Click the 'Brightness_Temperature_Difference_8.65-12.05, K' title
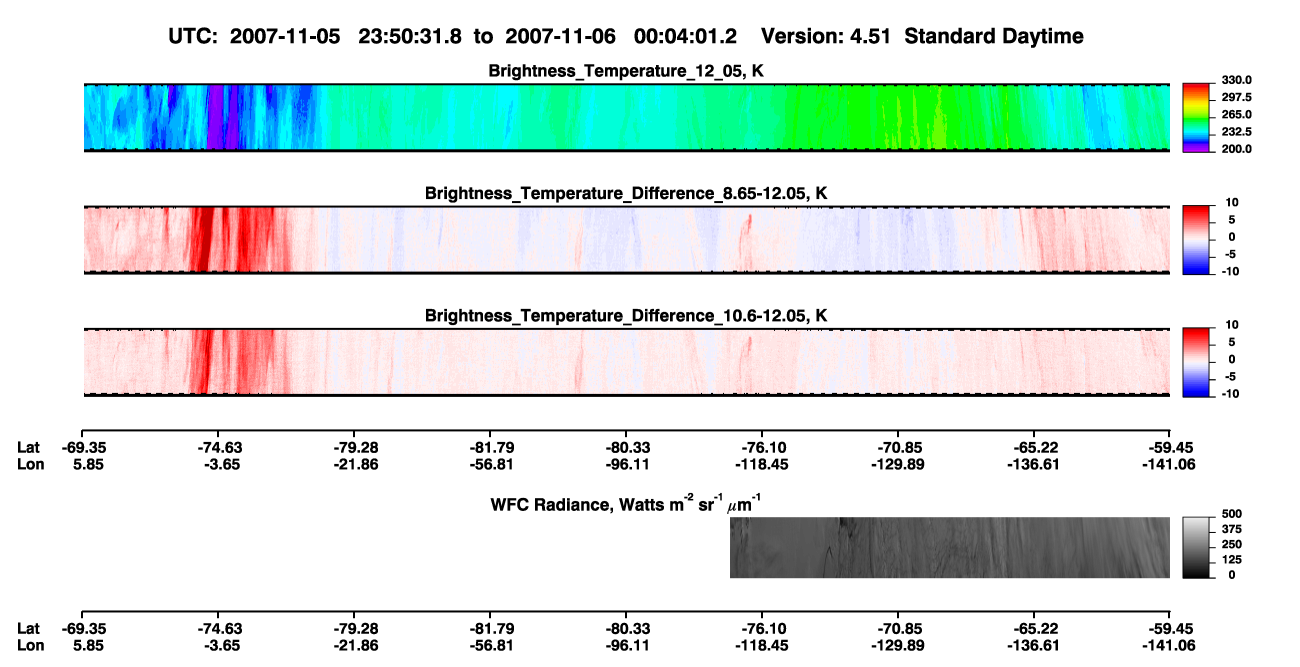 click(x=627, y=193)
